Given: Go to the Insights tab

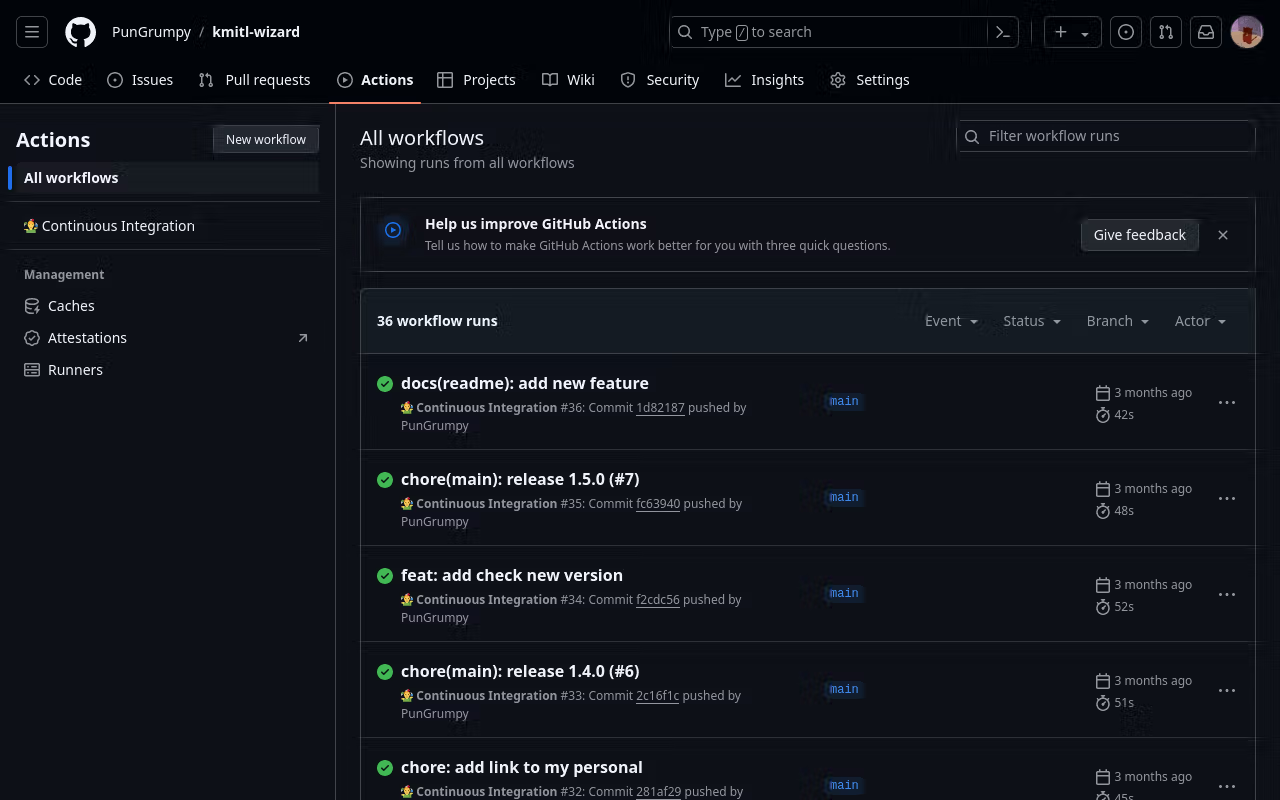Looking at the screenshot, I should 765,80.
